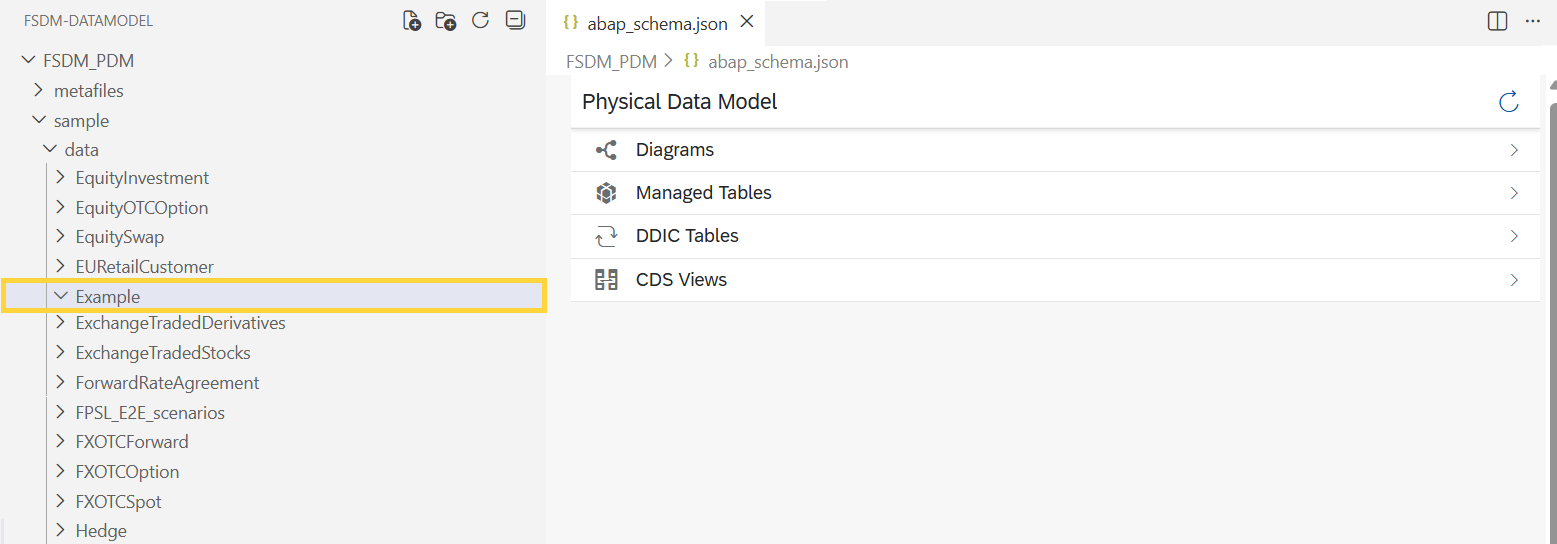
Task: Select the ExchangeTradedDerivatives folder
Action: pyautogui.click(x=181, y=323)
